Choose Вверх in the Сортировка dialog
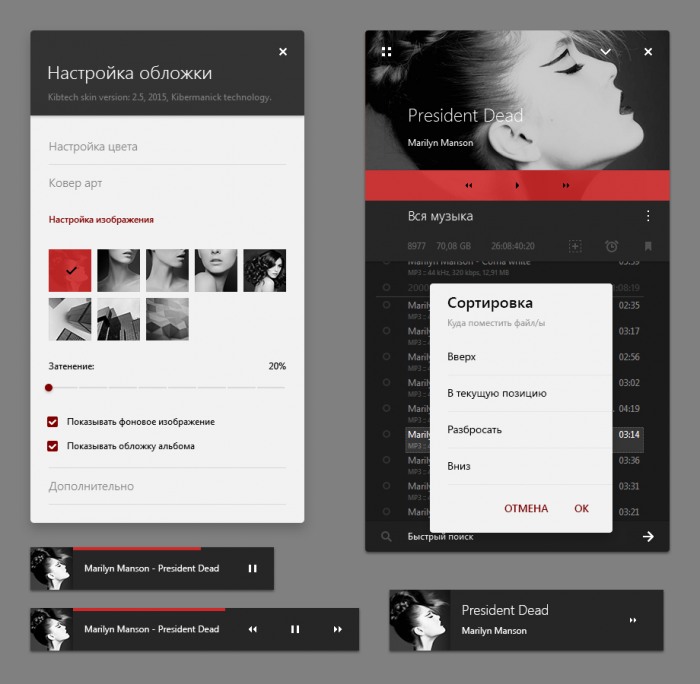The height and width of the screenshot is (684, 700). (529, 357)
